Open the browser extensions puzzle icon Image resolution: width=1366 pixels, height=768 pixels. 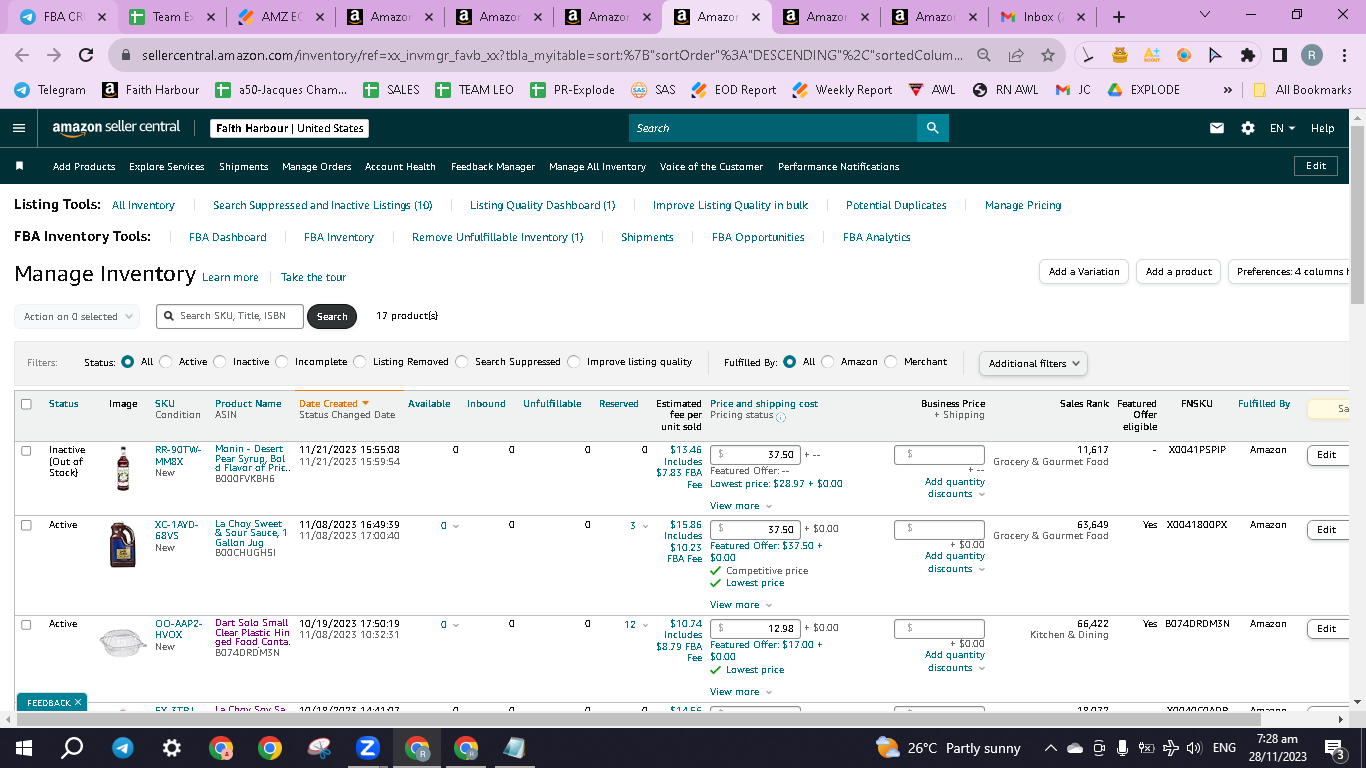click(1247, 55)
